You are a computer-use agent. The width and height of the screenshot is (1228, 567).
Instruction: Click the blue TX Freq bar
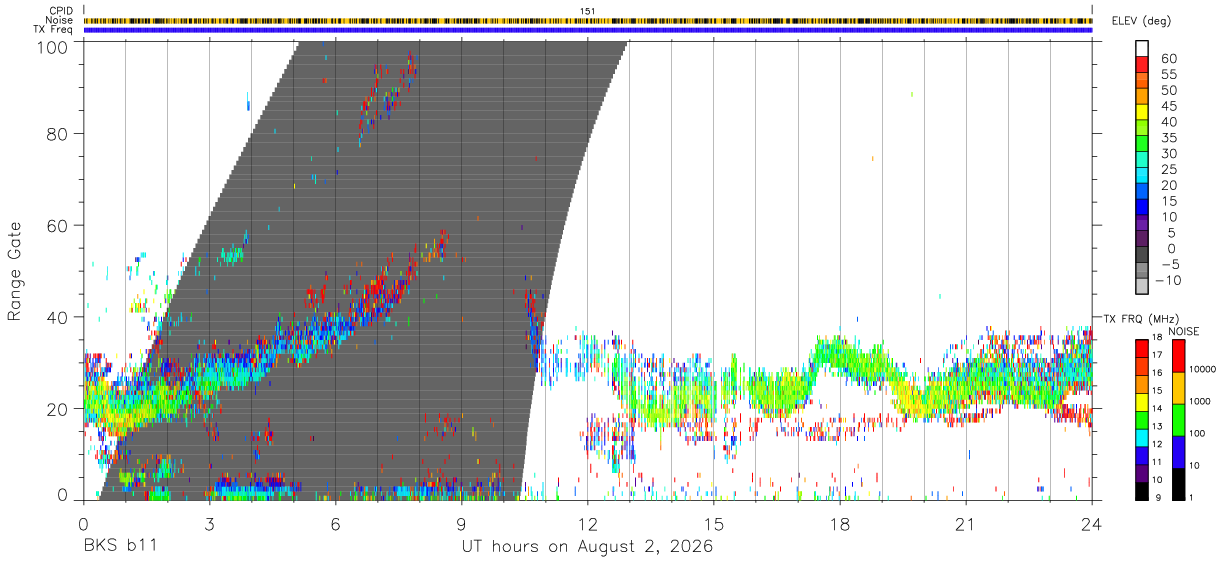pos(587,30)
